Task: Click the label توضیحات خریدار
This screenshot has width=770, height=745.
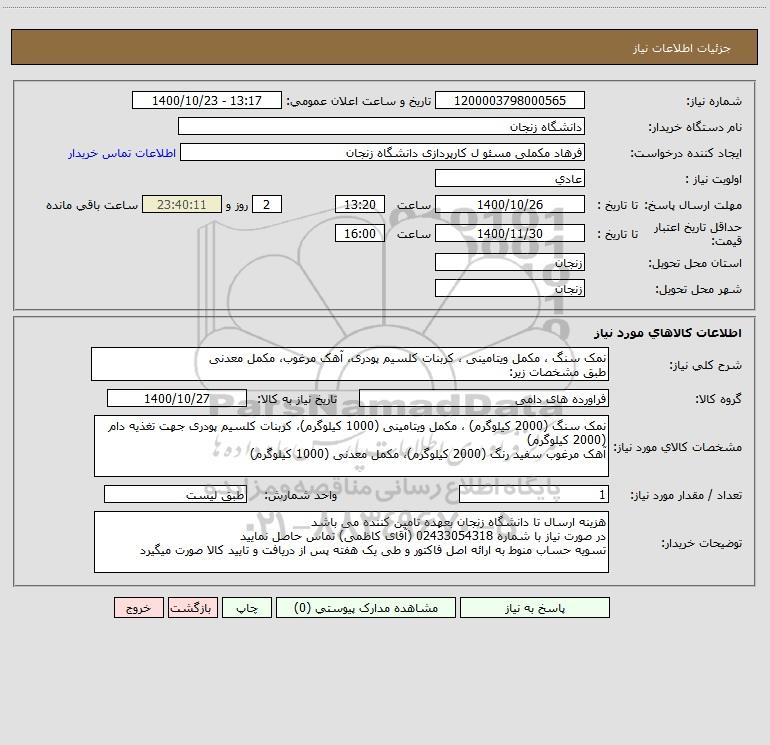Action: coord(702,543)
